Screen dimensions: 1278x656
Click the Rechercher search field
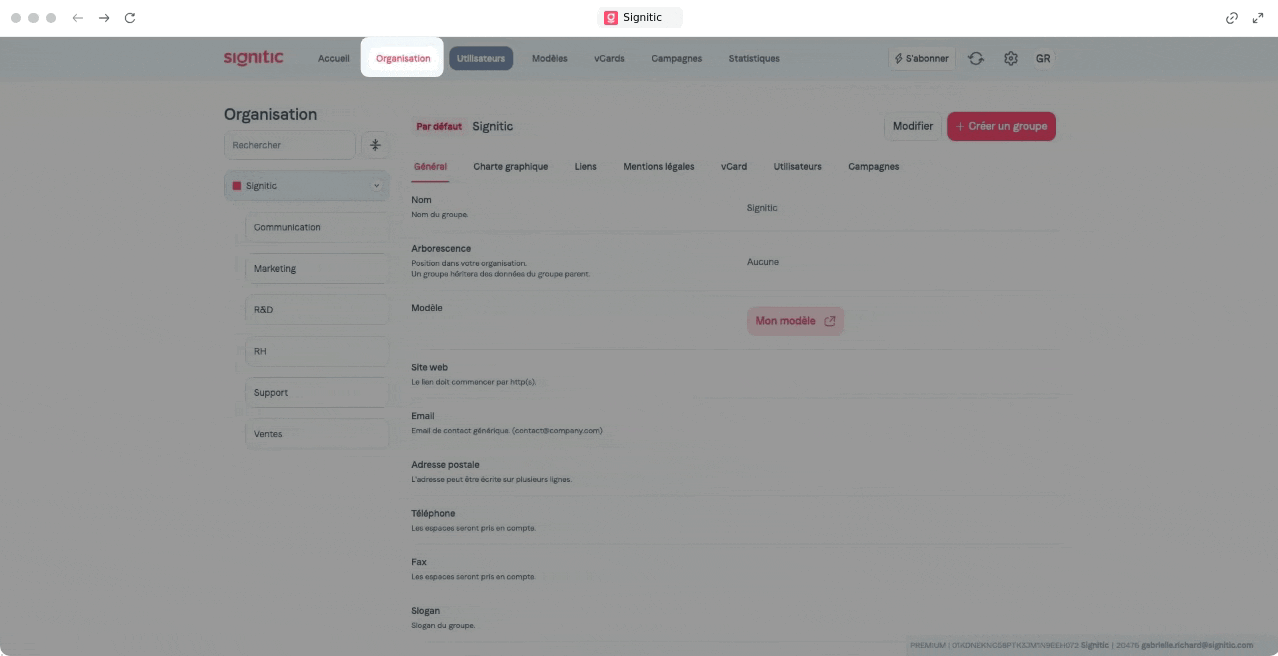tap(290, 145)
